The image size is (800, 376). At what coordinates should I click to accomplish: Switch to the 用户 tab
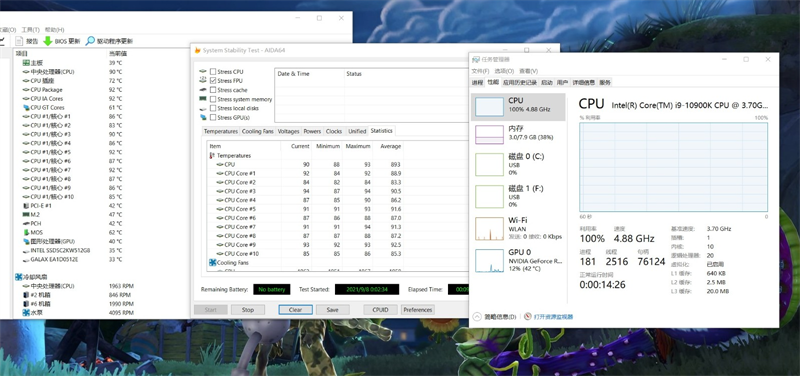click(562, 83)
